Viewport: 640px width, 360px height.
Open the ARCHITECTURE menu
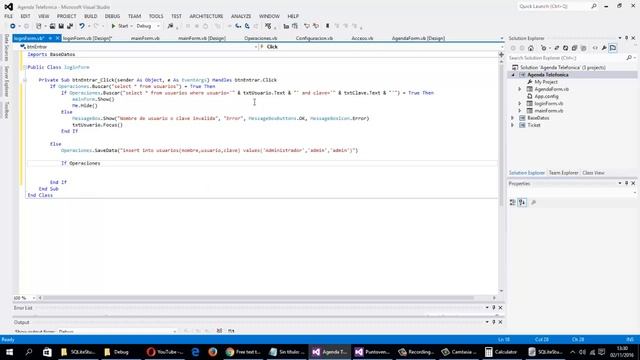(206, 16)
